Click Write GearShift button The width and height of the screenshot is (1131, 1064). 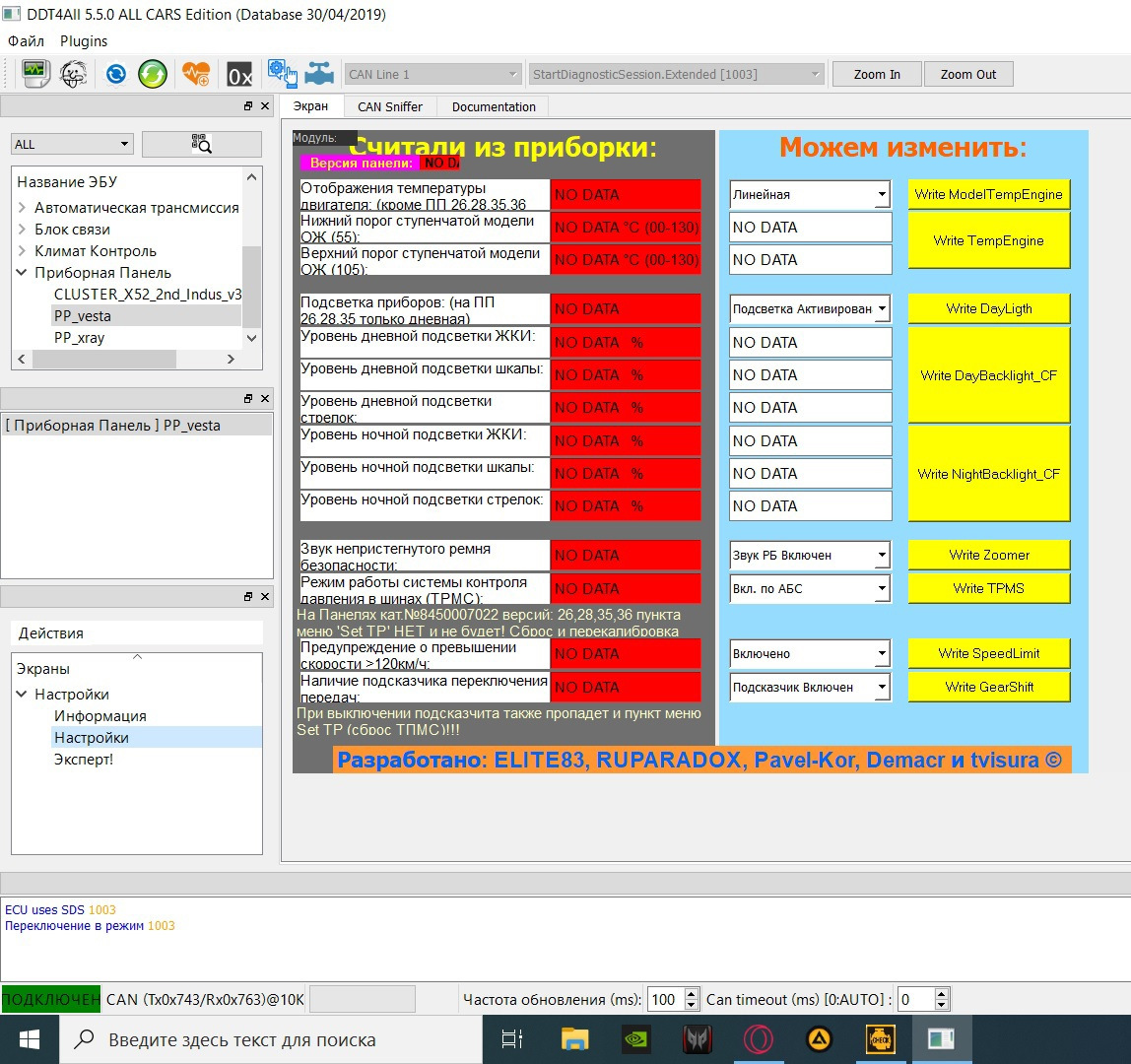988,687
